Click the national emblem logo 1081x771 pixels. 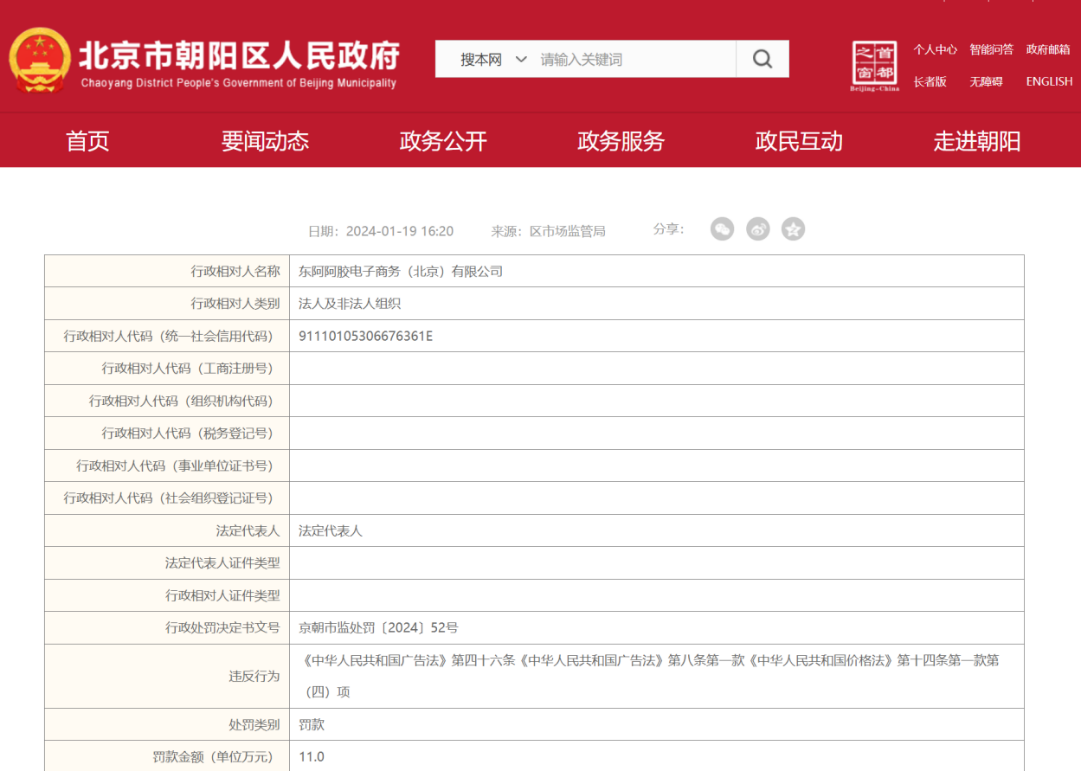[x=40, y=60]
